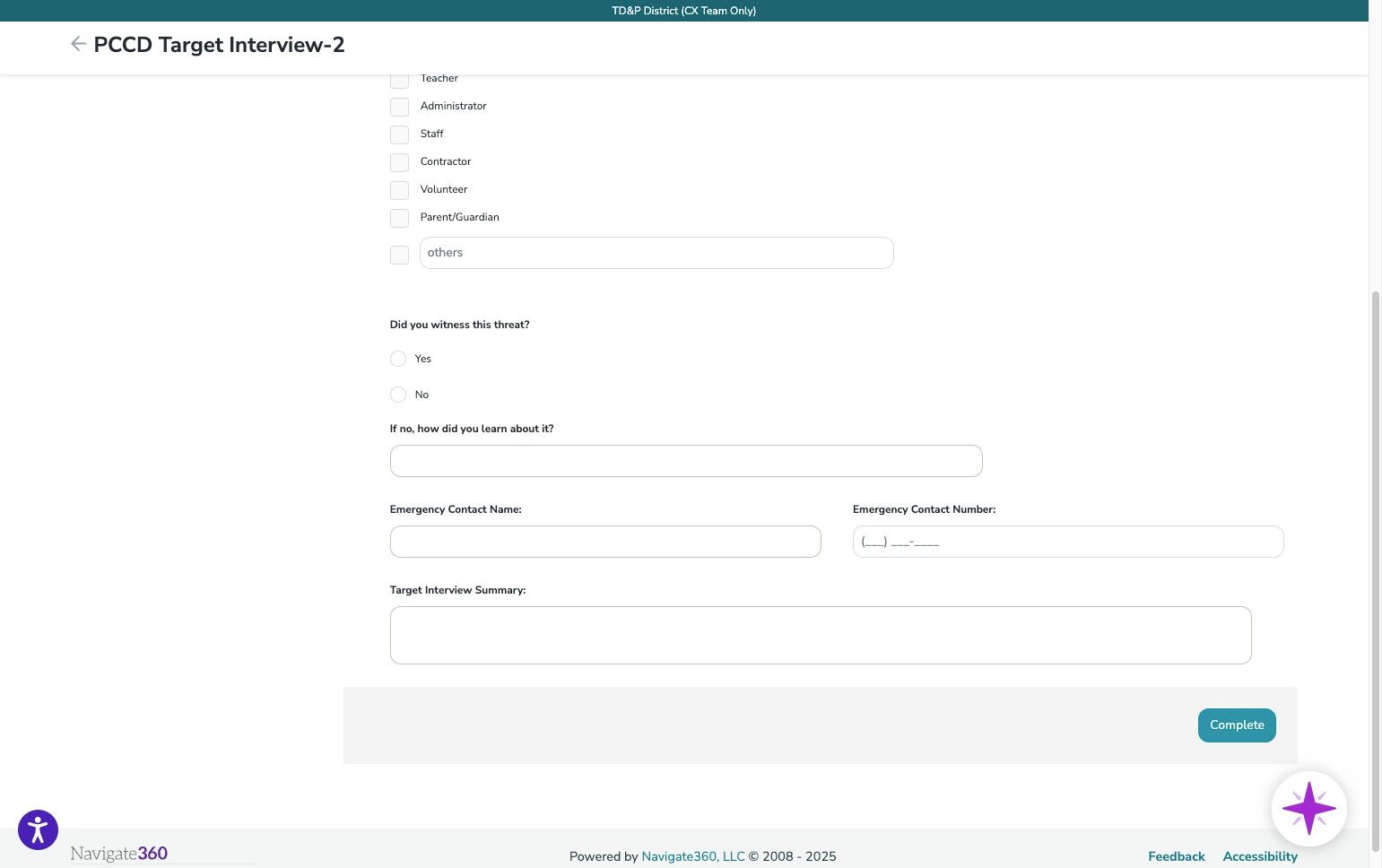Click the Target Interview Summary text area
The width and height of the screenshot is (1382, 868).
tap(821, 635)
